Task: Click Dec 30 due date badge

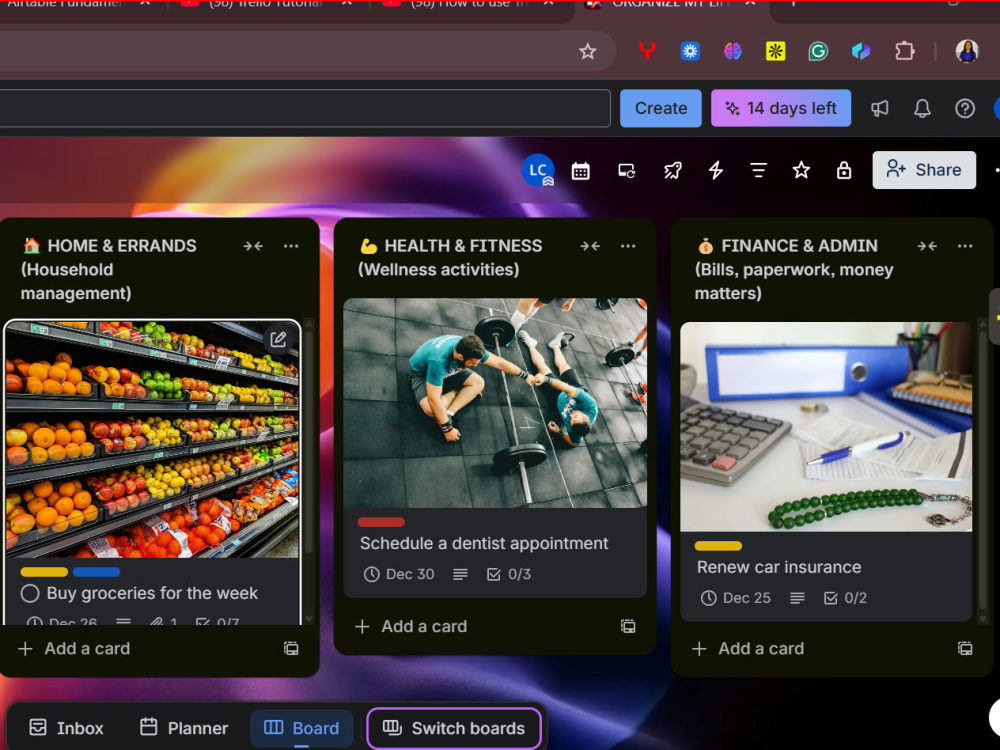Action: click(x=399, y=575)
